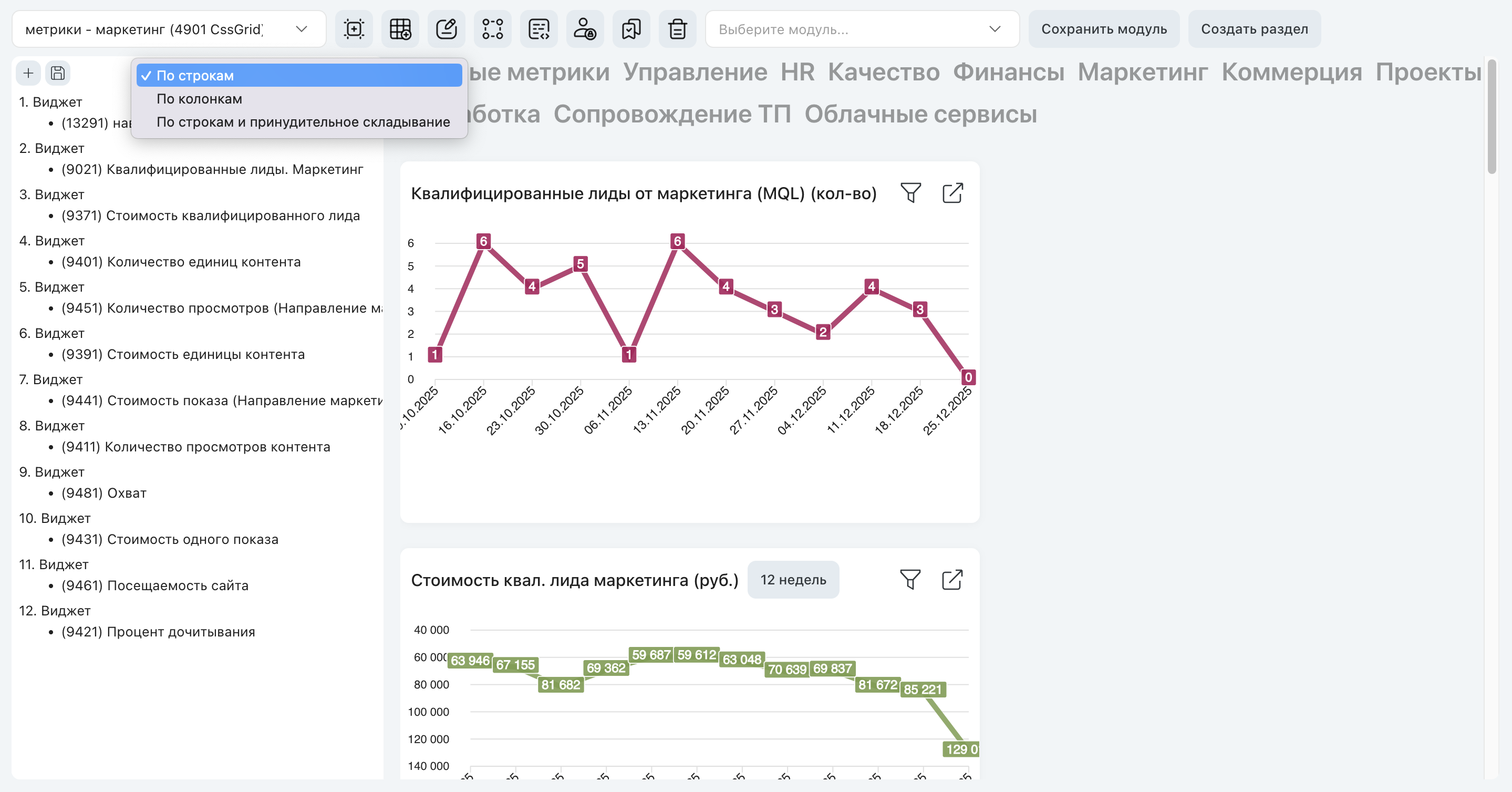Screen dimensions: 1512x792
Task: Switch to the 'Маркетинг' tab
Action: coord(1143,72)
